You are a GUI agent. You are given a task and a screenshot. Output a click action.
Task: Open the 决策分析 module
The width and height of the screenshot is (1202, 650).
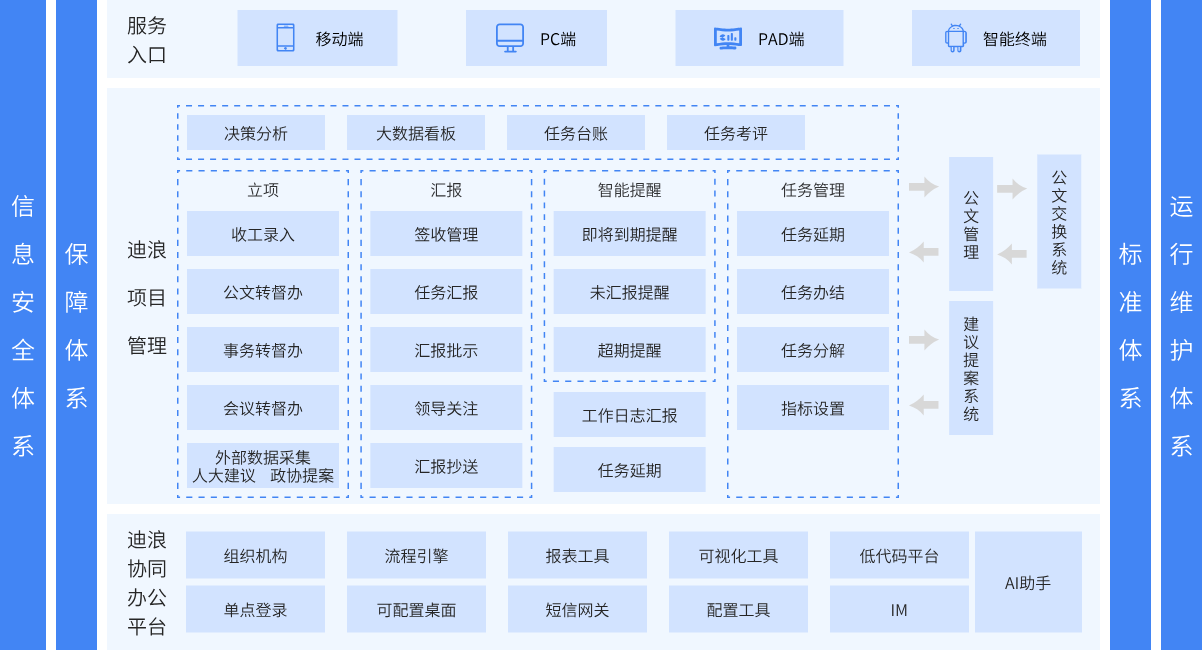[x=256, y=133]
